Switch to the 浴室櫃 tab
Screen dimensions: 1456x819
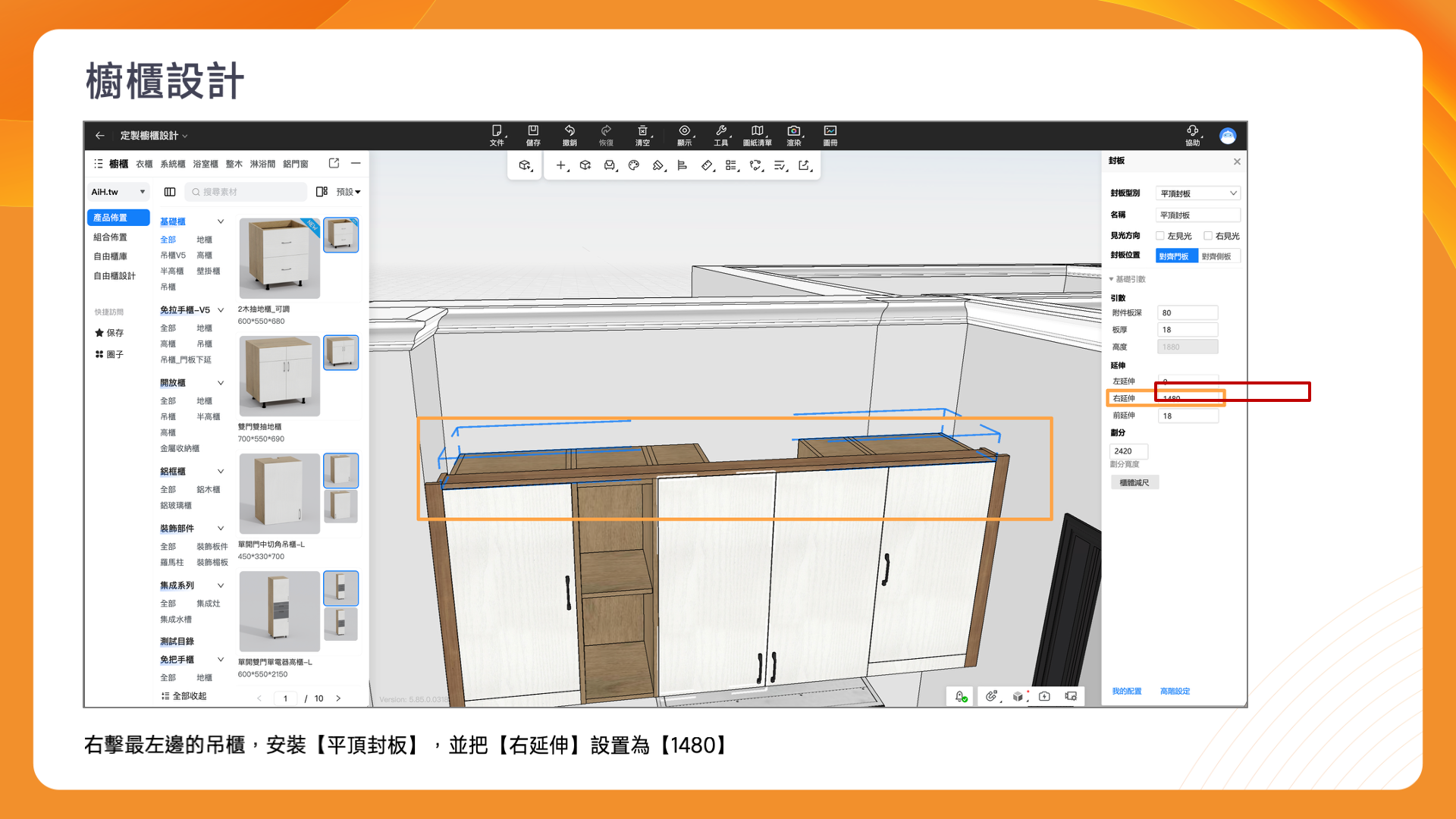click(x=205, y=164)
